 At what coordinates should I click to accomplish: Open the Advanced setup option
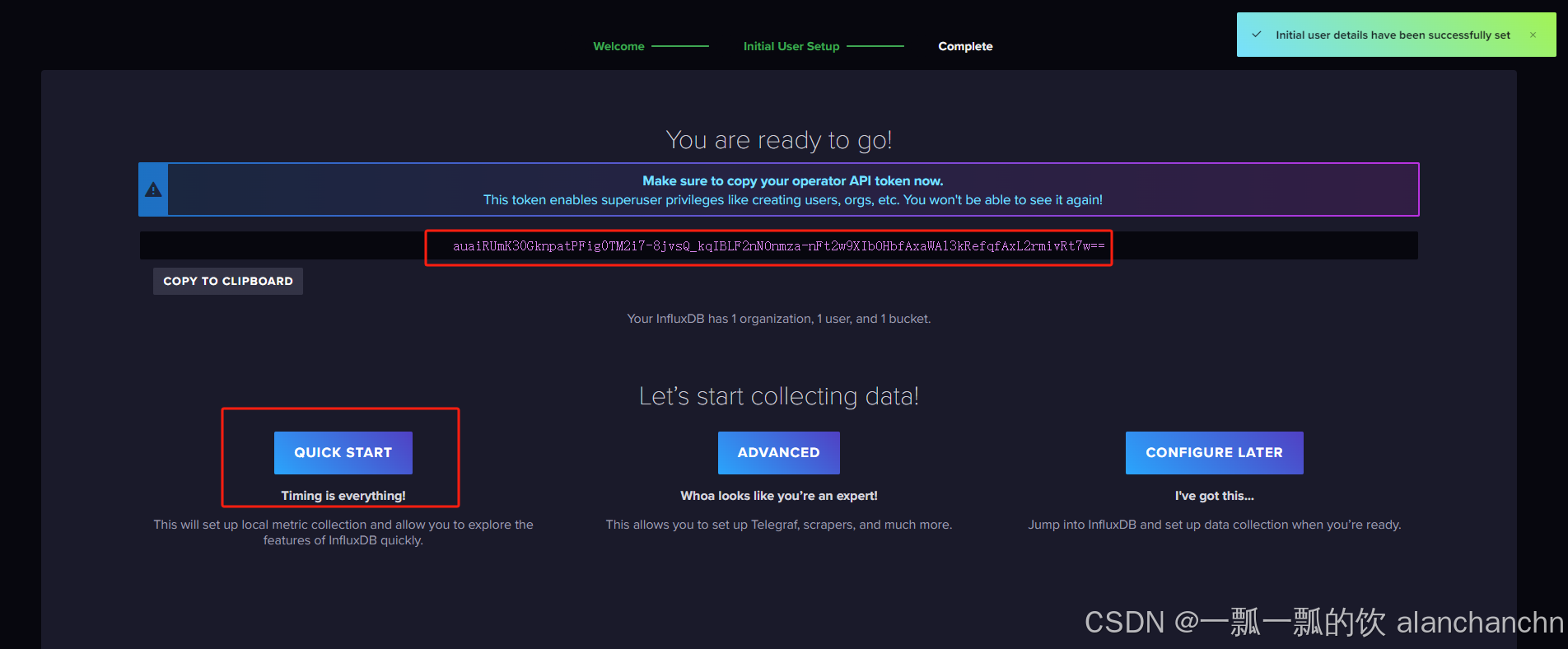tap(778, 453)
